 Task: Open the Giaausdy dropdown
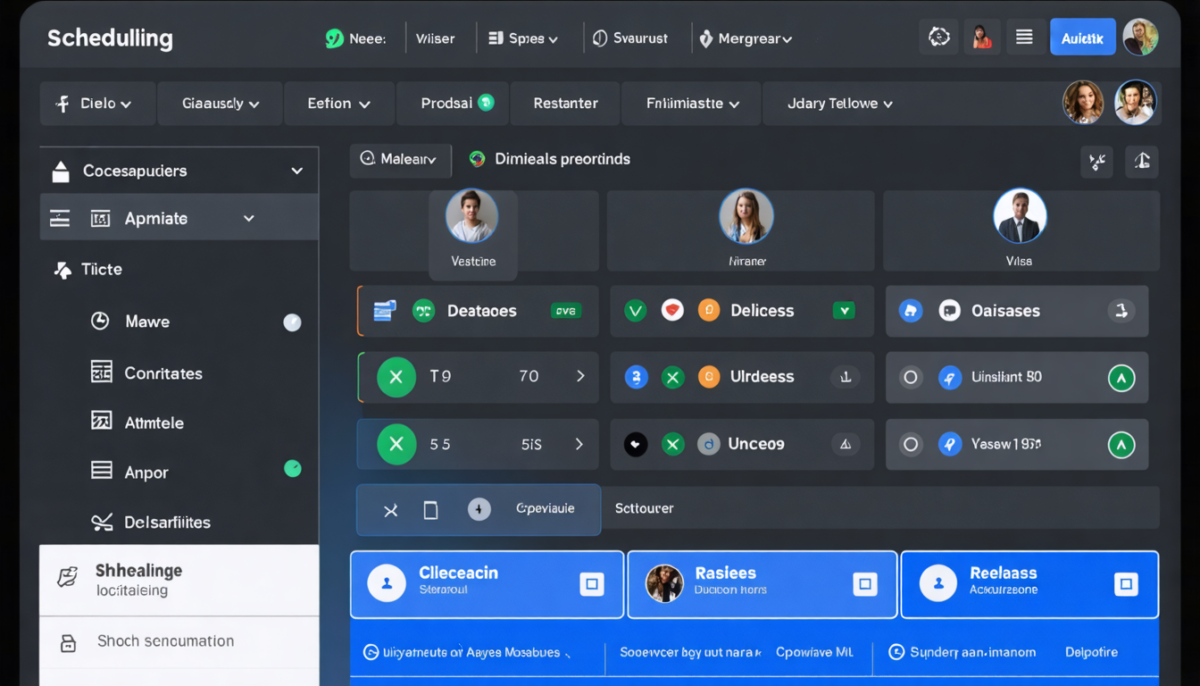(221, 103)
